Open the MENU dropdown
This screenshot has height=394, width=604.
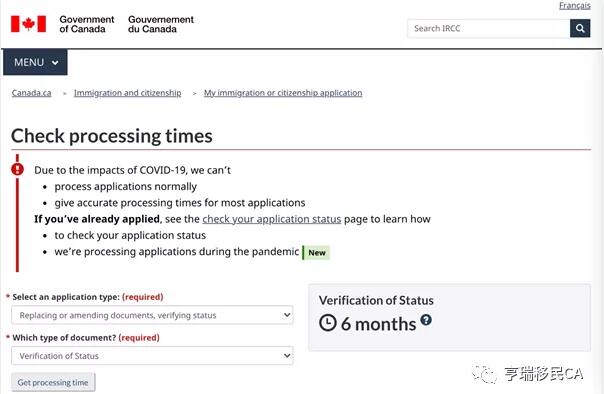tap(35, 62)
